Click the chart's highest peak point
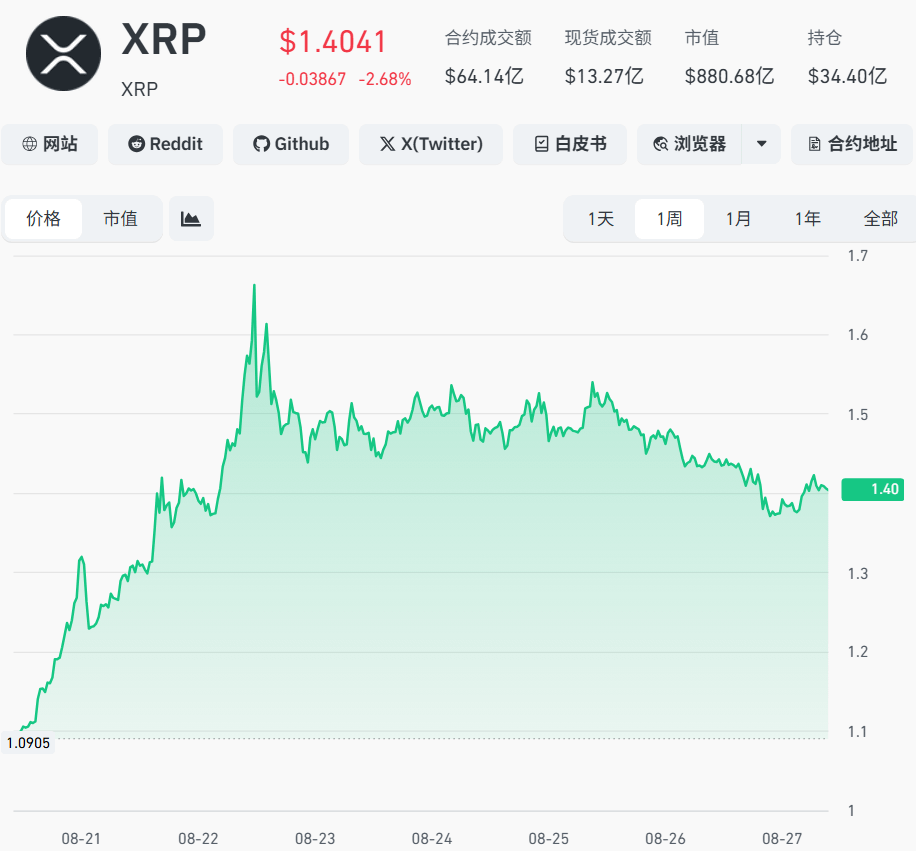 [x=254, y=285]
